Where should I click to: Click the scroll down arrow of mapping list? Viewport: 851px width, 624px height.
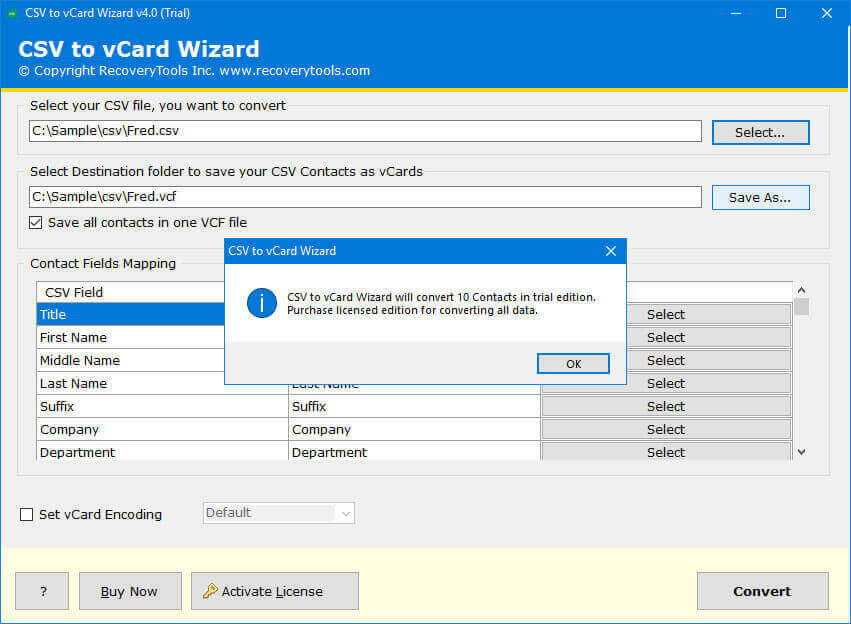(x=801, y=452)
